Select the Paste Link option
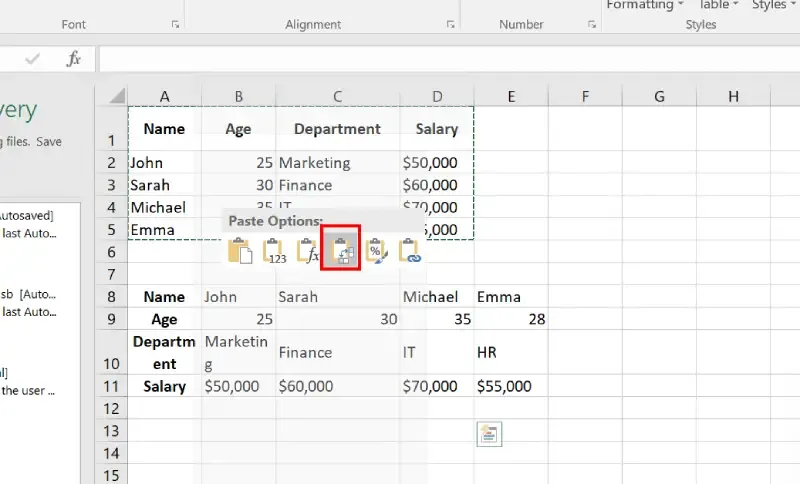800x484 pixels. 410,251
